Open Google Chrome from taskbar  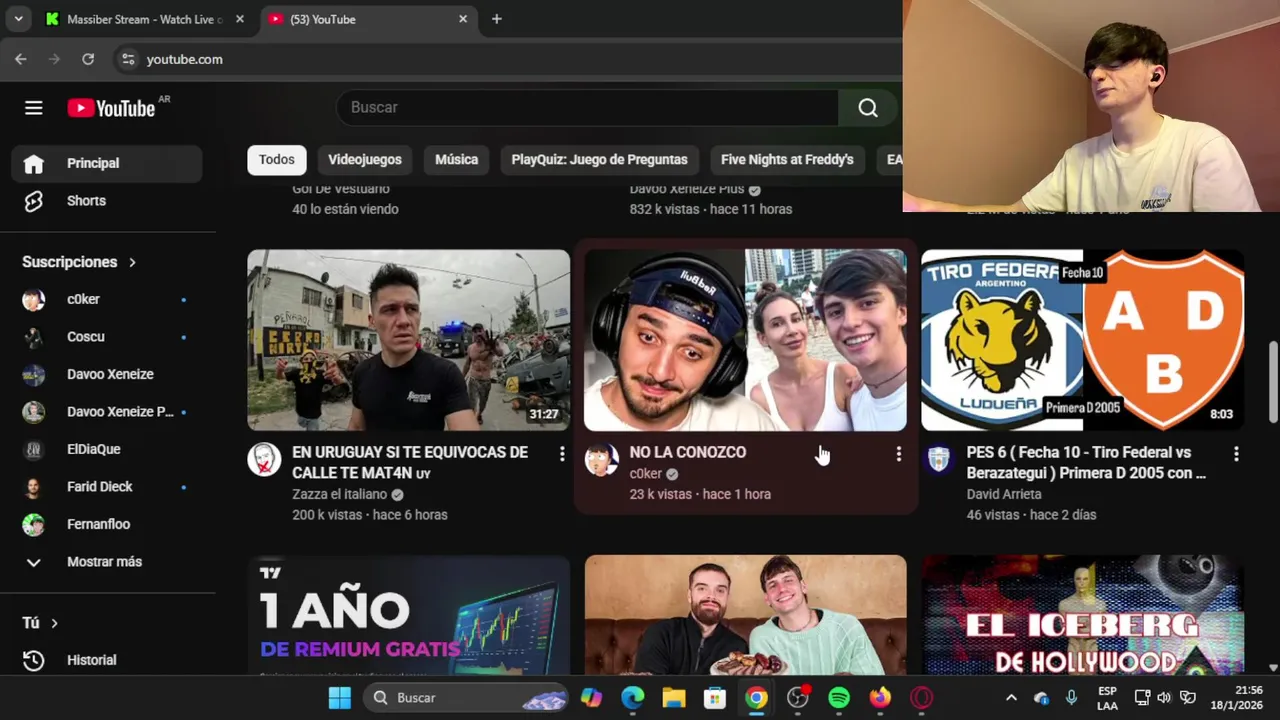pyautogui.click(x=757, y=698)
